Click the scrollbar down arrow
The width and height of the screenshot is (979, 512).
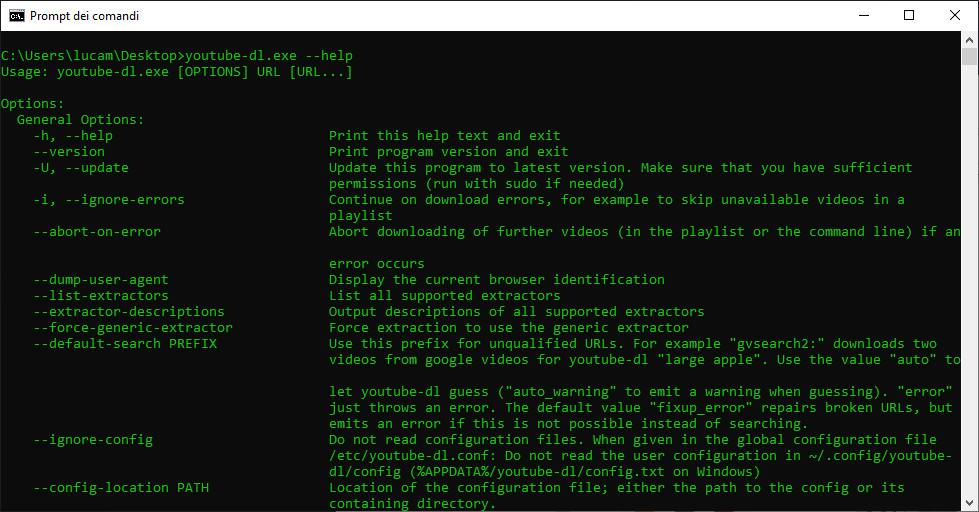point(970,503)
